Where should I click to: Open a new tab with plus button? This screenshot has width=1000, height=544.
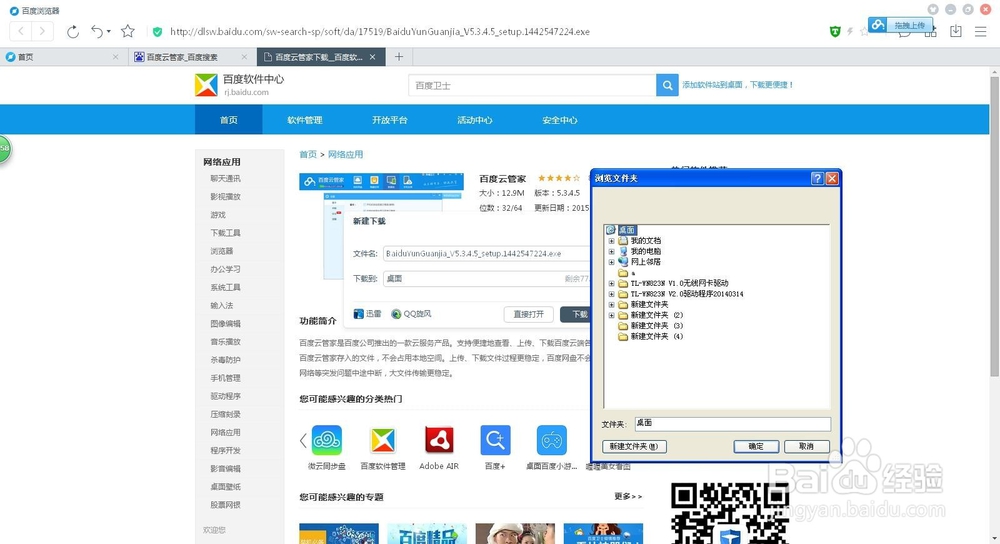[x=399, y=57]
